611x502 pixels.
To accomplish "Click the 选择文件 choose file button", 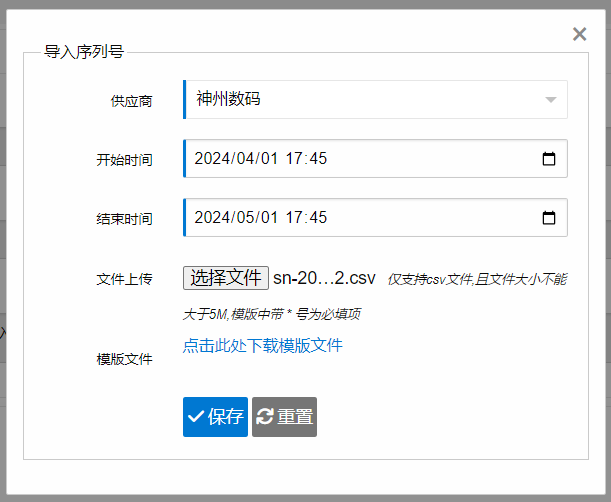I will coord(226,278).
